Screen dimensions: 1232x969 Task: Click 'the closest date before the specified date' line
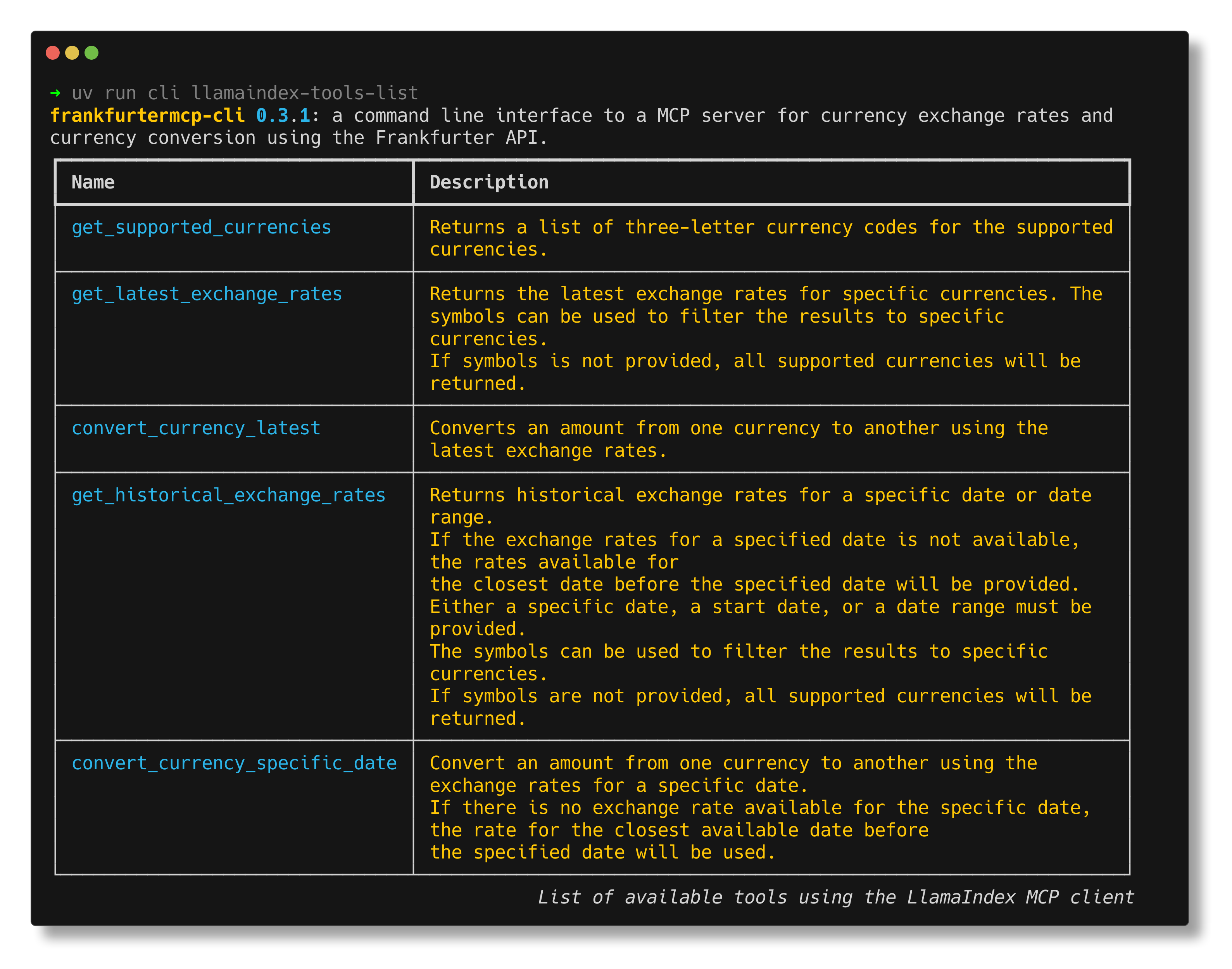click(x=754, y=584)
